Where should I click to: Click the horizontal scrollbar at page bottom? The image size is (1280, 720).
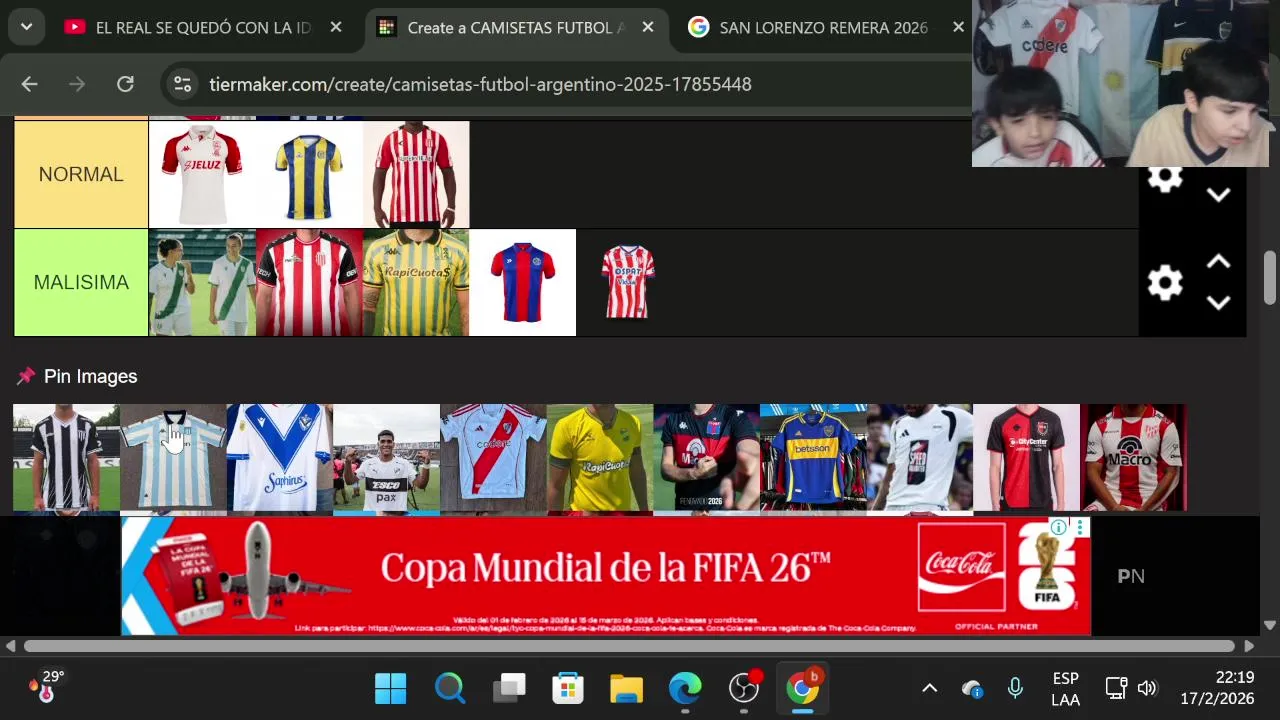click(x=629, y=646)
